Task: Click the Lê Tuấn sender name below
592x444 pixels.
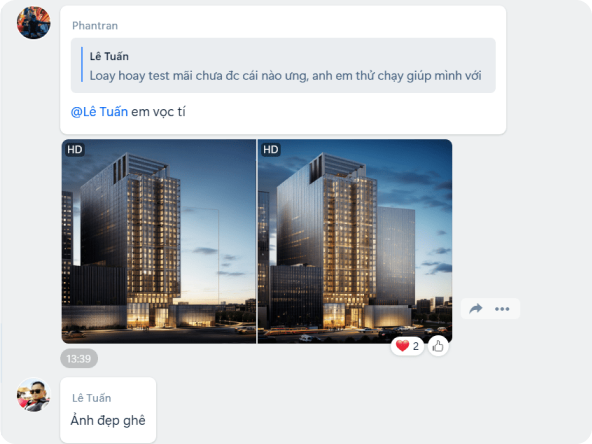Action: tap(92, 398)
